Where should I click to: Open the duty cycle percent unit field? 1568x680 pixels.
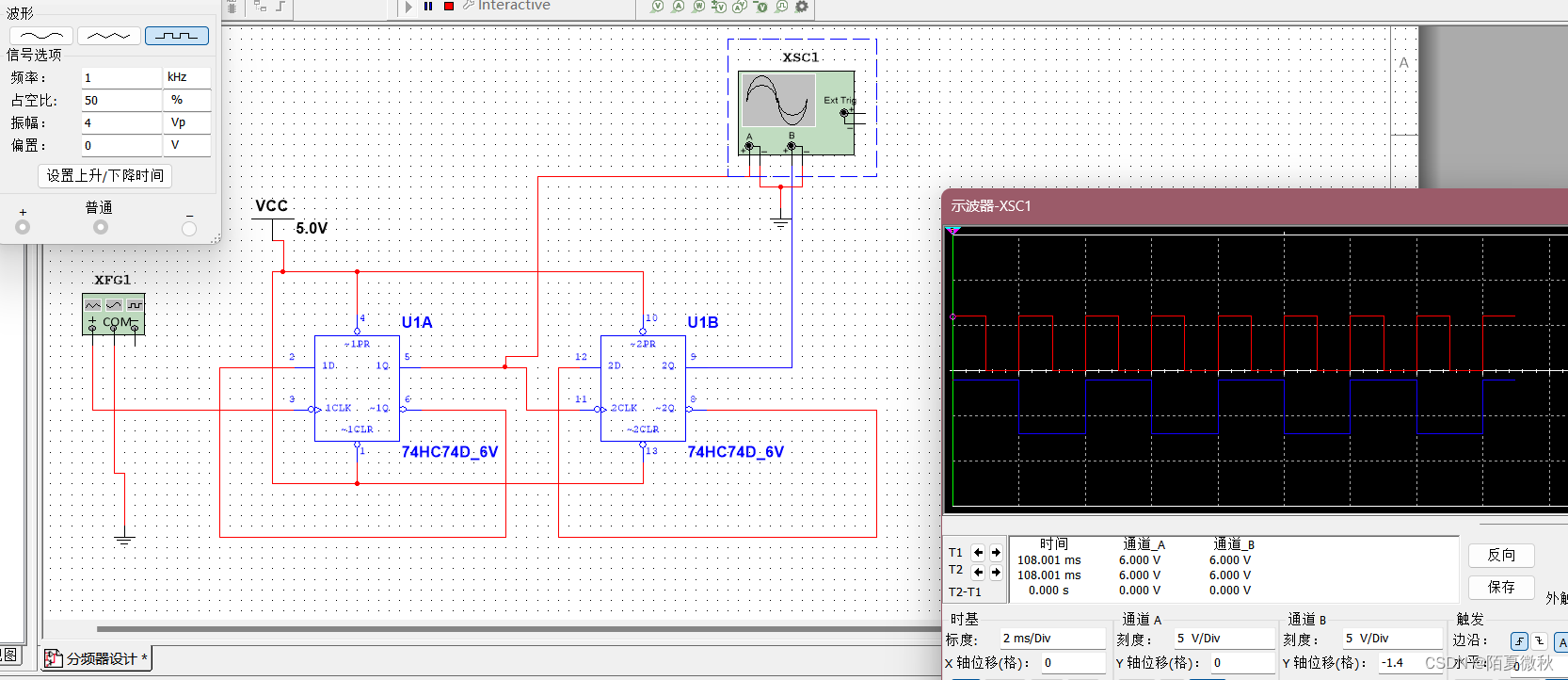[x=187, y=100]
